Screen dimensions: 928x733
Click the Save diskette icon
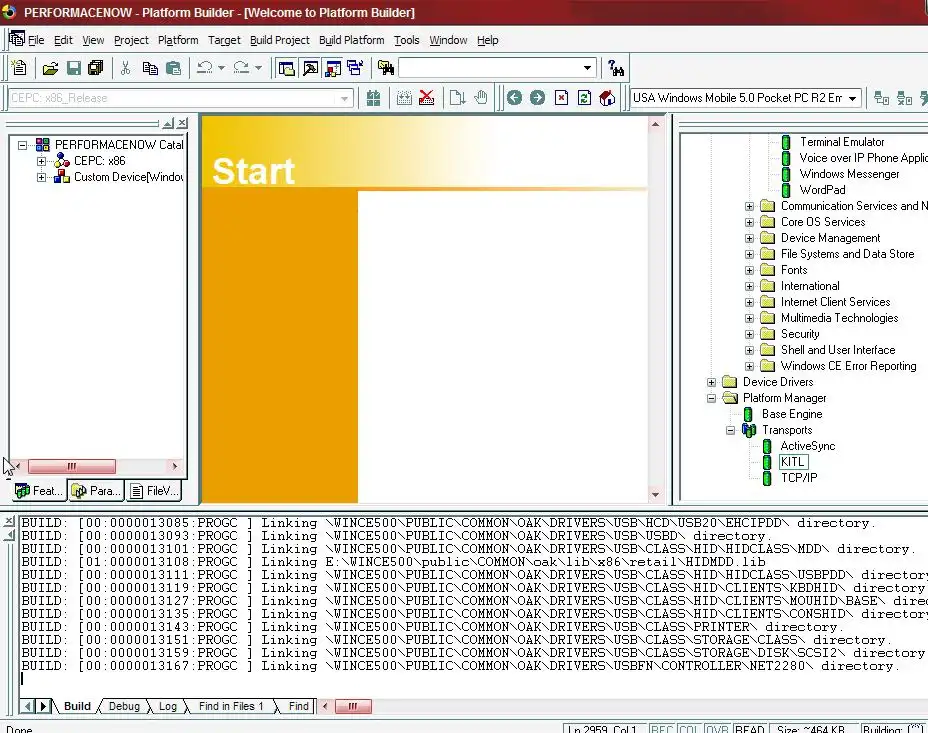pos(73,69)
